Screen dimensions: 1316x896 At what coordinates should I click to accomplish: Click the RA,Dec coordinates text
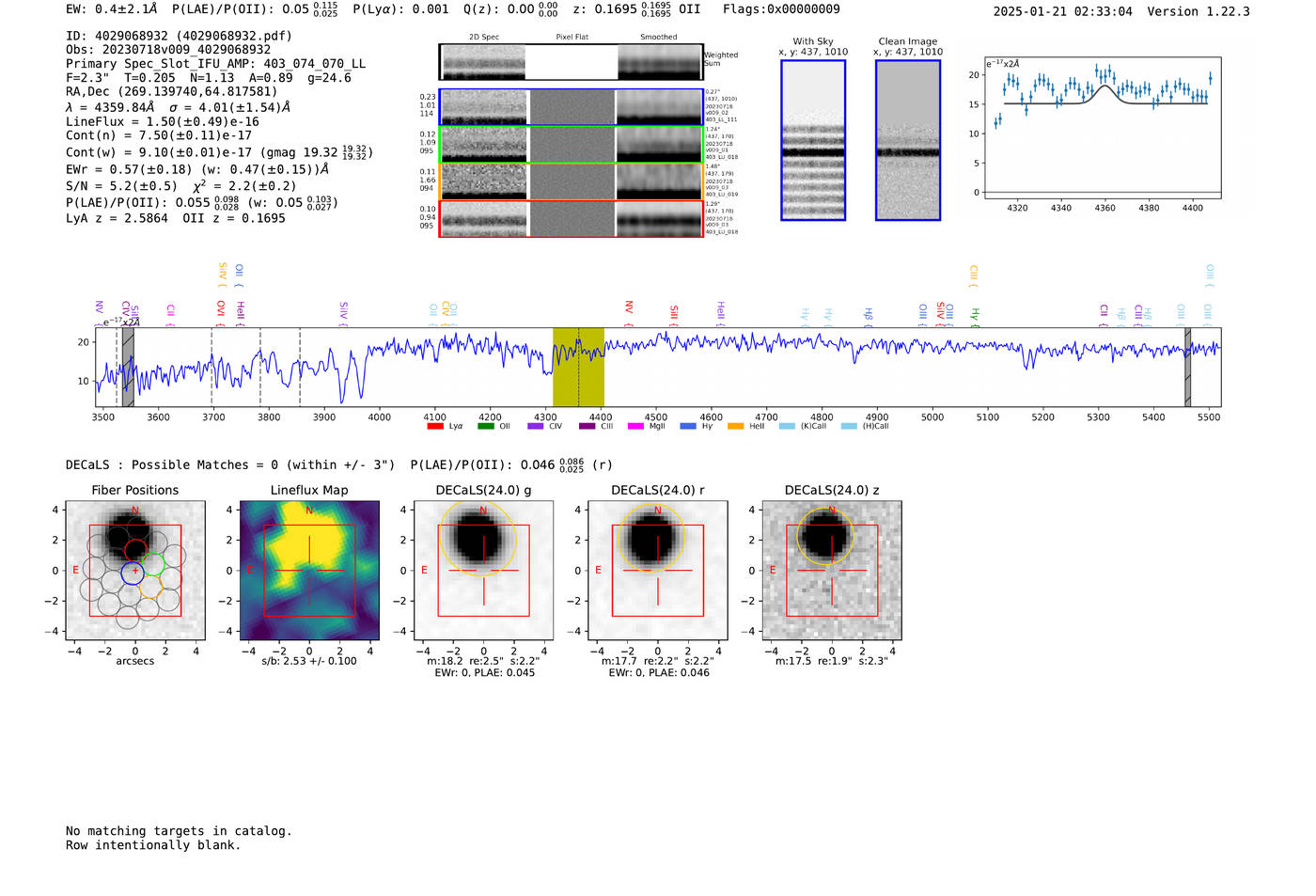click(x=172, y=92)
